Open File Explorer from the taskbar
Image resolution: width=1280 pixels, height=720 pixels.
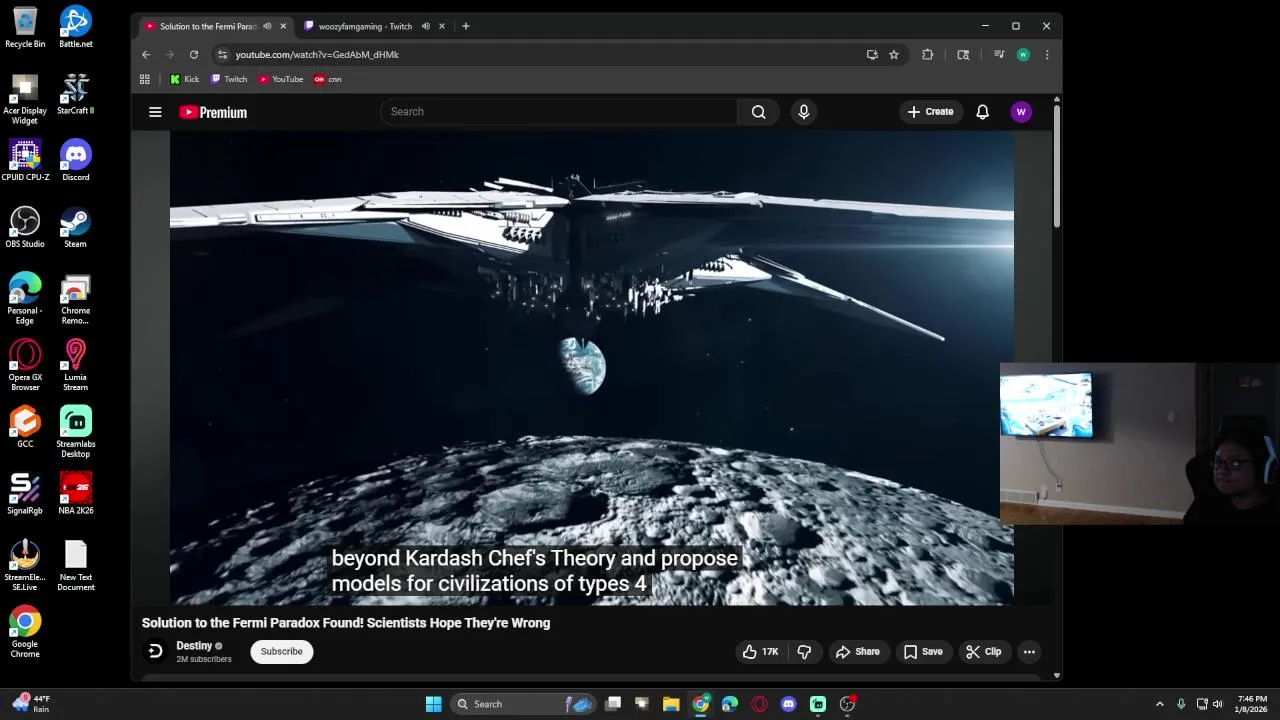coord(671,704)
